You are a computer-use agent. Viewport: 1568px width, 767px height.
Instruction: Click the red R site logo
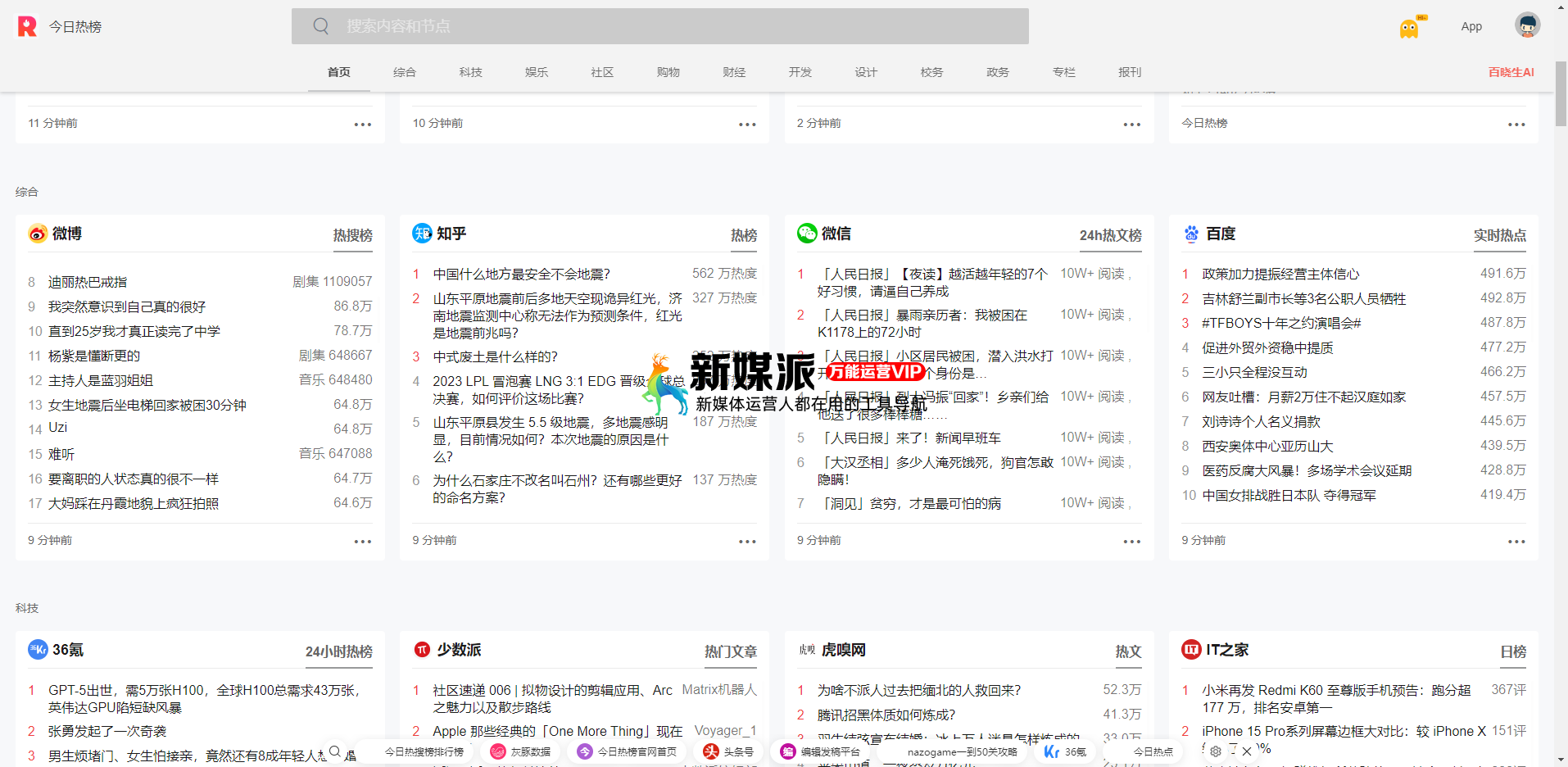click(x=27, y=26)
